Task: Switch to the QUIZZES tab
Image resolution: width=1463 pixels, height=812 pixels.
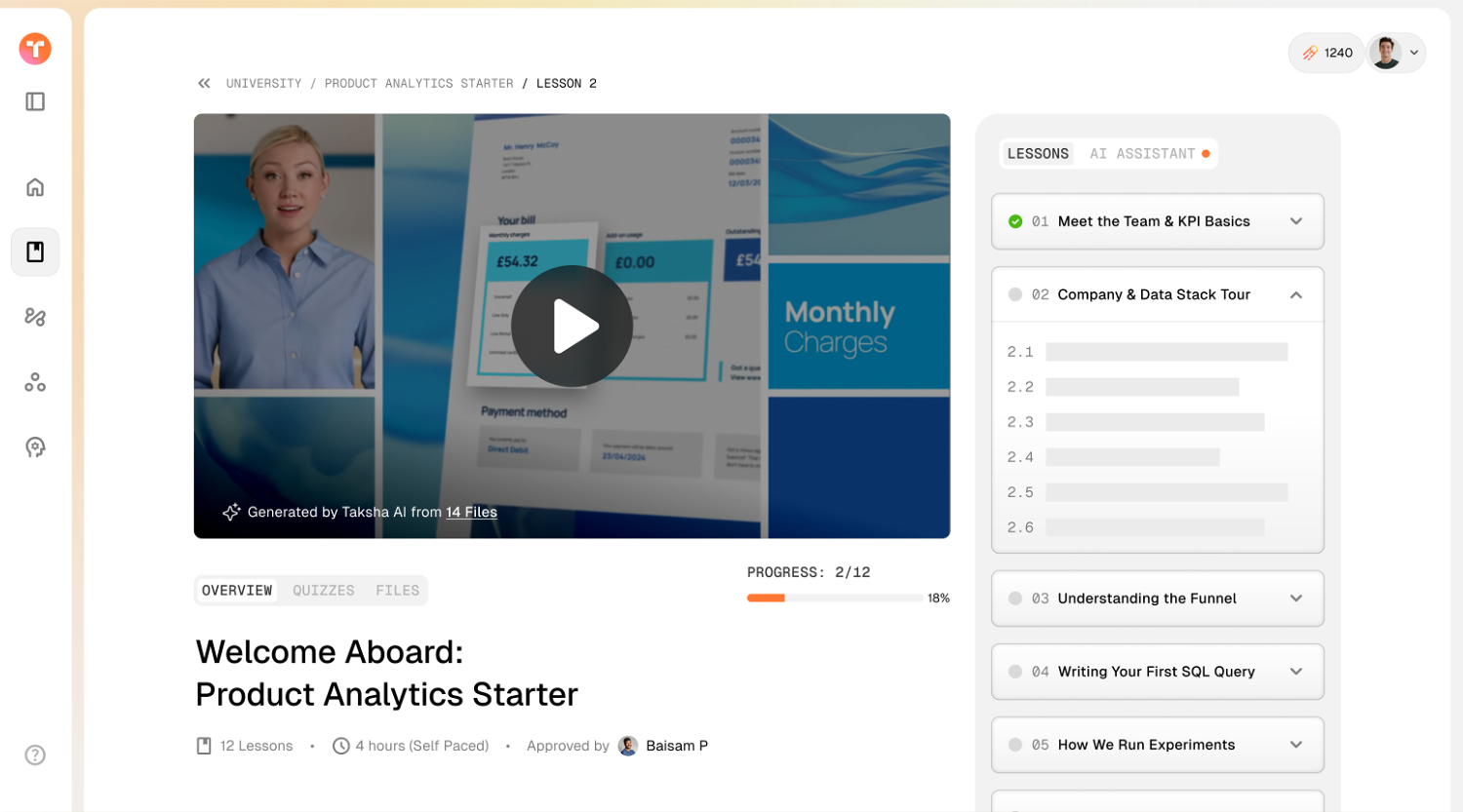Action: 324,591
